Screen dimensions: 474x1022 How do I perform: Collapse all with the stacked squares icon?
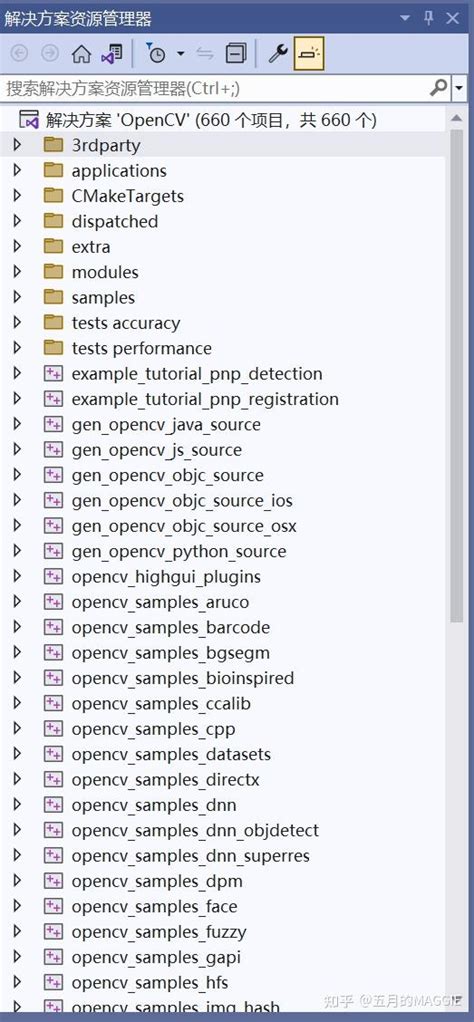click(236, 54)
